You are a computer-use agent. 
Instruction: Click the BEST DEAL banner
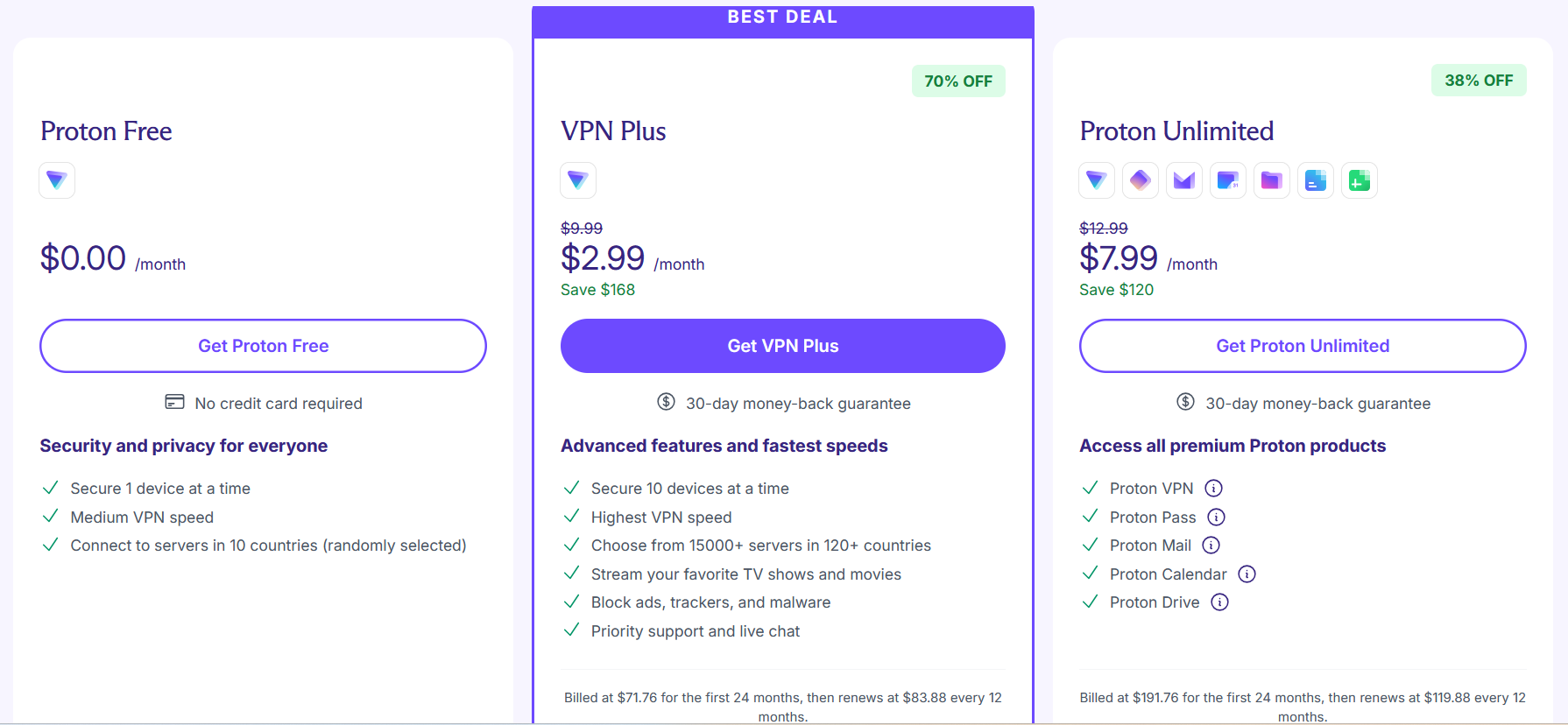tap(782, 16)
